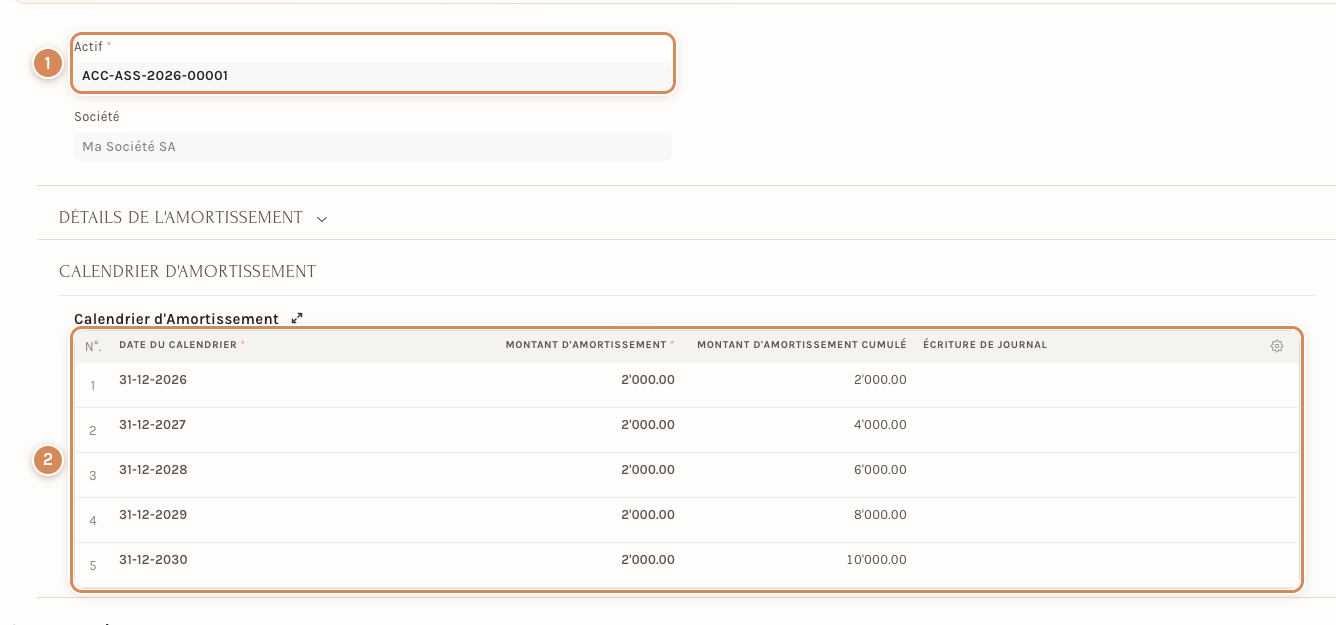Viewport: 1336px width, 625px height.
Task: Select row number 1 in the depreciation schedule
Action: click(x=93, y=385)
